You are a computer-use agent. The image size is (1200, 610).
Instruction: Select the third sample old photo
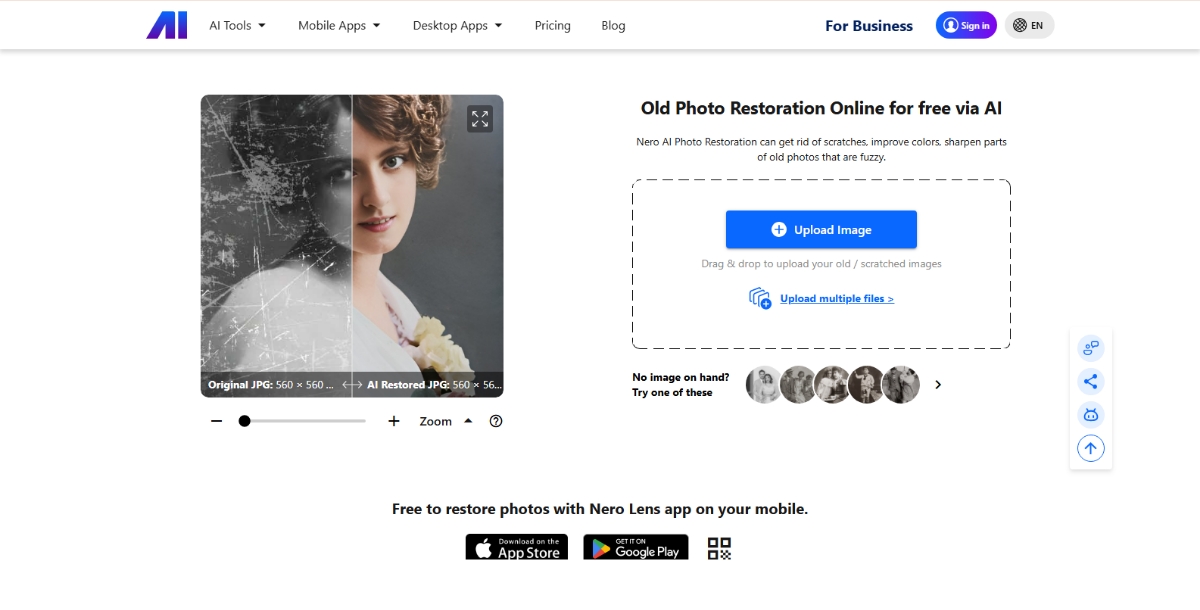(x=833, y=384)
